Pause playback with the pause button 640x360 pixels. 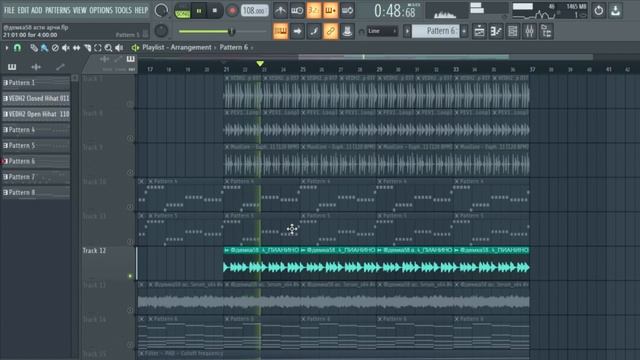(x=199, y=11)
